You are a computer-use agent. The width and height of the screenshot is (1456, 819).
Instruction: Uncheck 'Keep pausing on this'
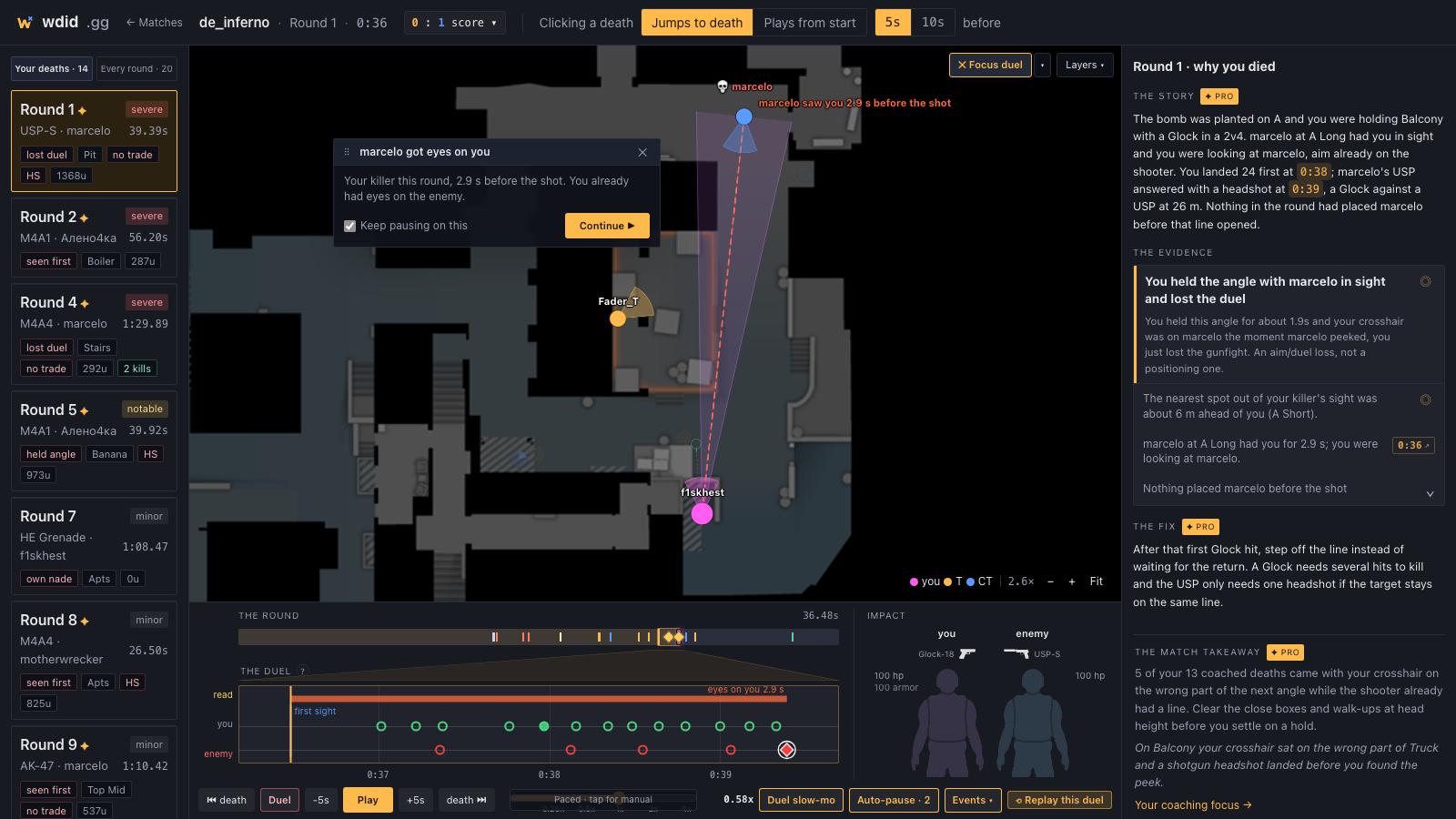pos(349,226)
